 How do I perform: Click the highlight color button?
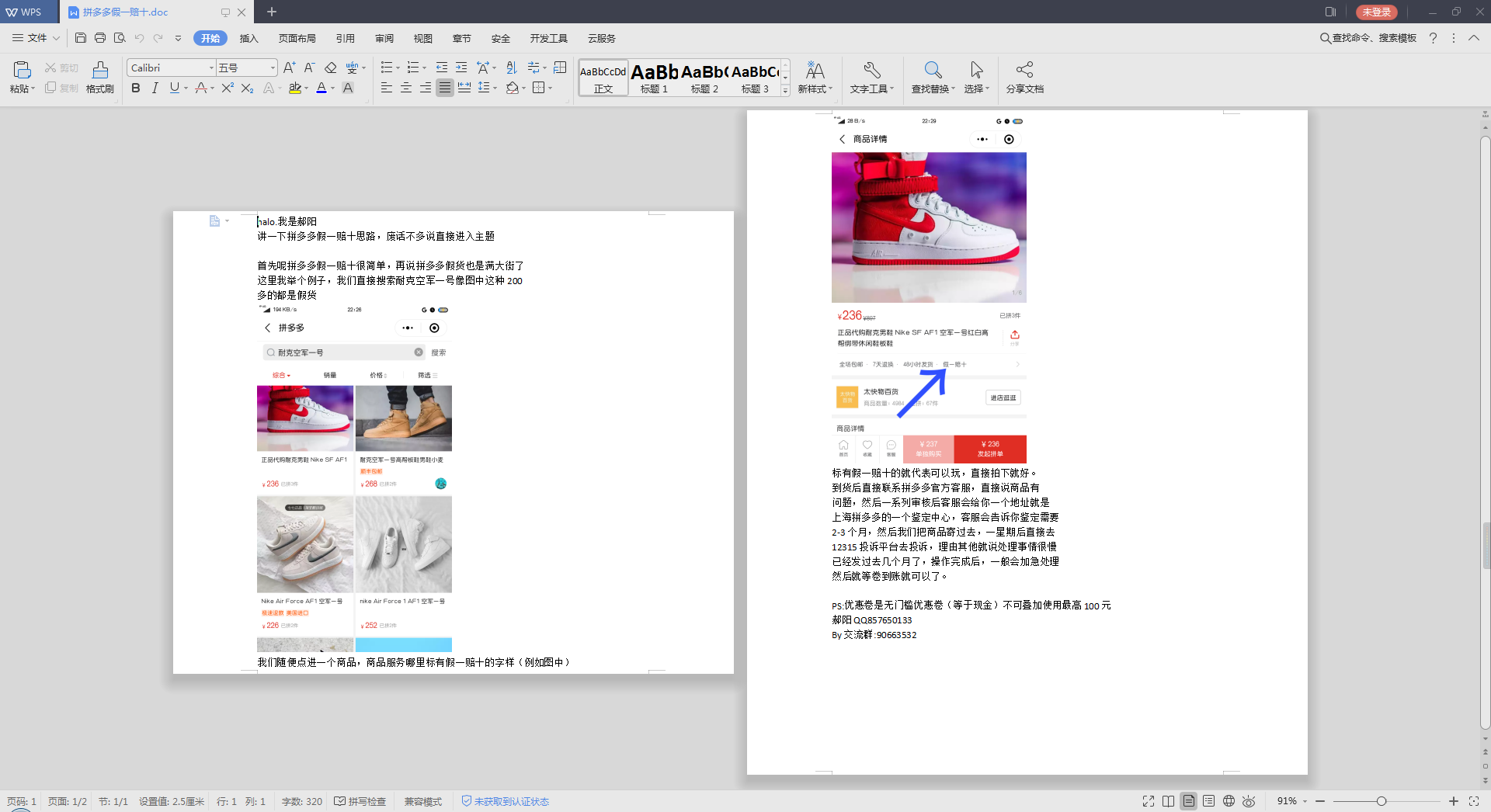coord(295,88)
